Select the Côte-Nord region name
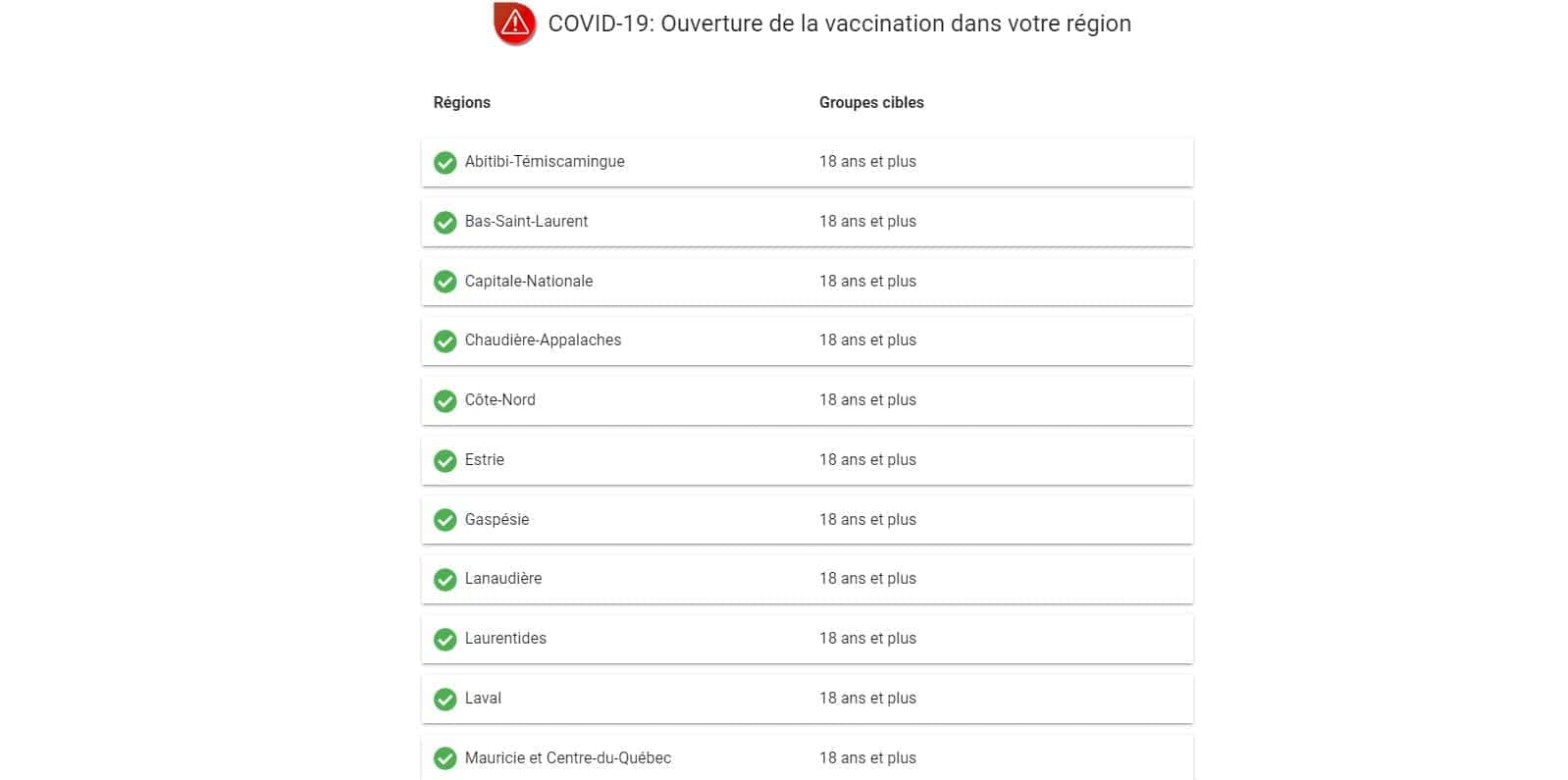 [499, 399]
